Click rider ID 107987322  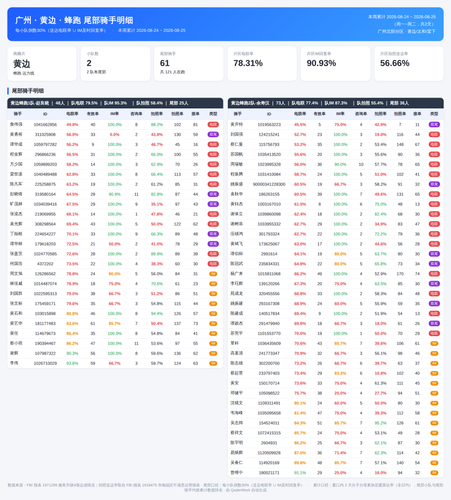[x=45, y=353]
